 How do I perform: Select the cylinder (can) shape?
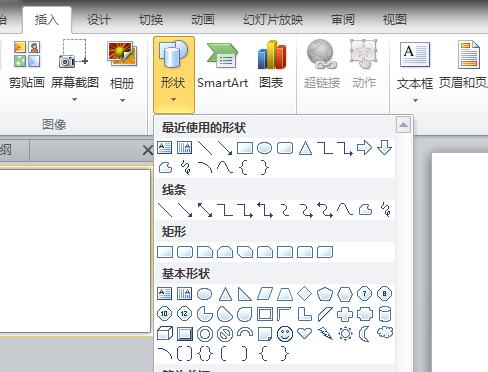click(385, 314)
